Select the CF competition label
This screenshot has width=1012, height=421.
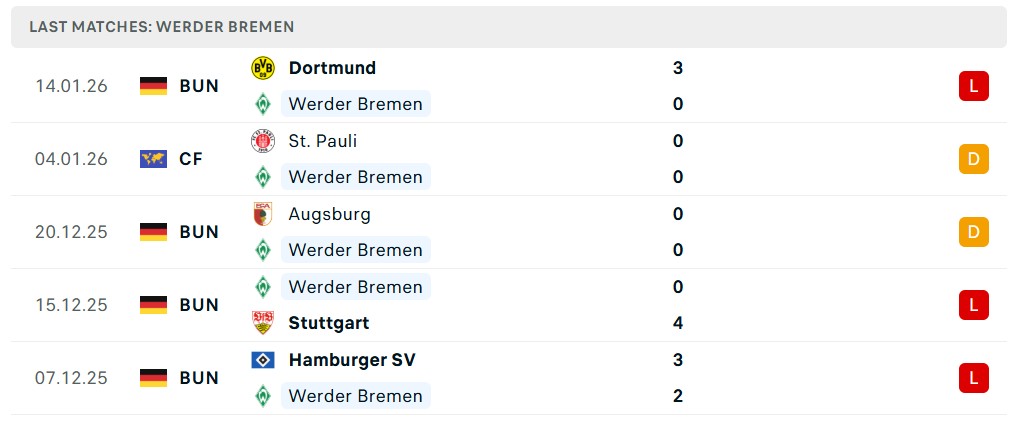tap(191, 159)
